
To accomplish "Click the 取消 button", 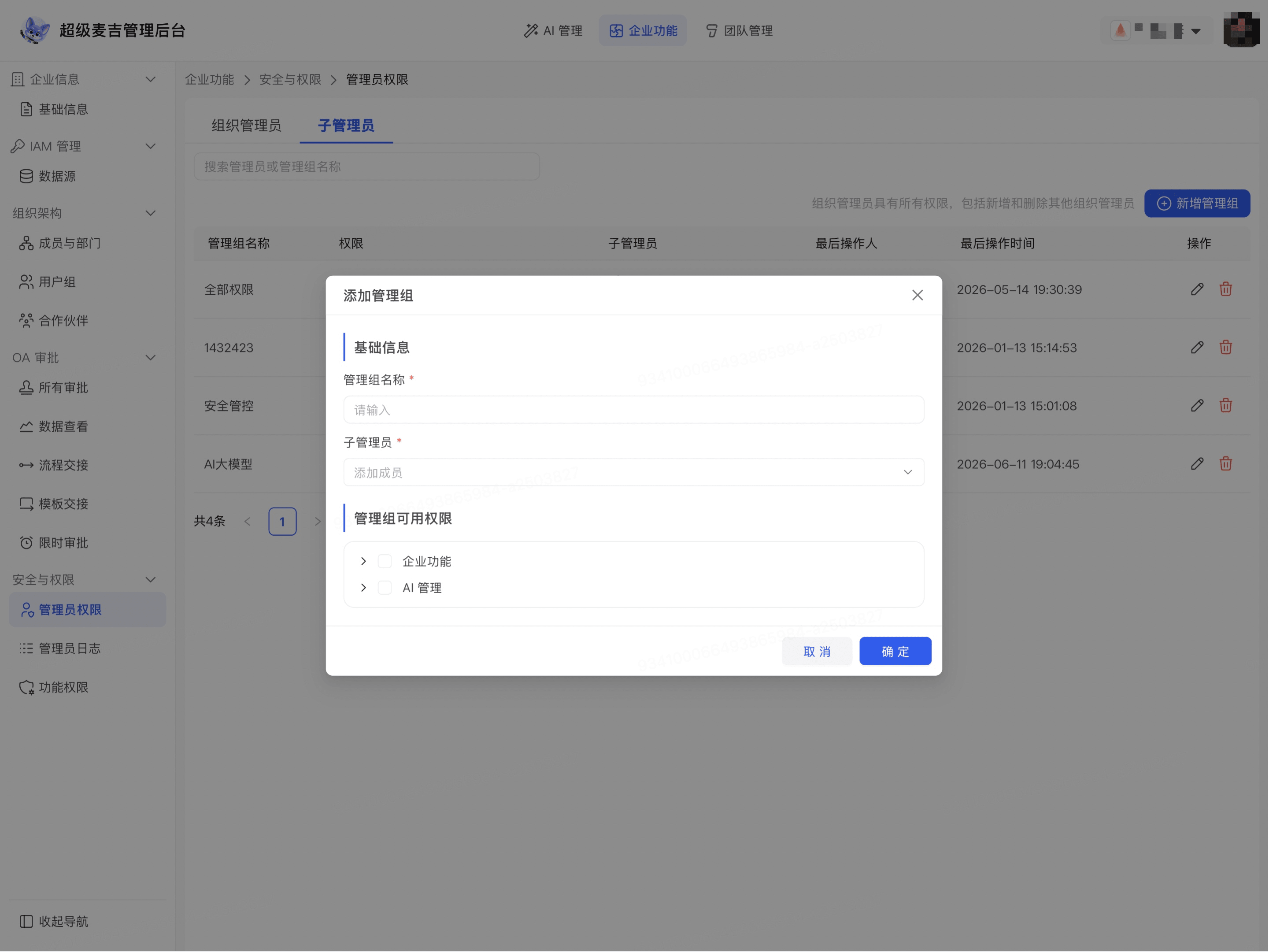I will click(x=817, y=651).
